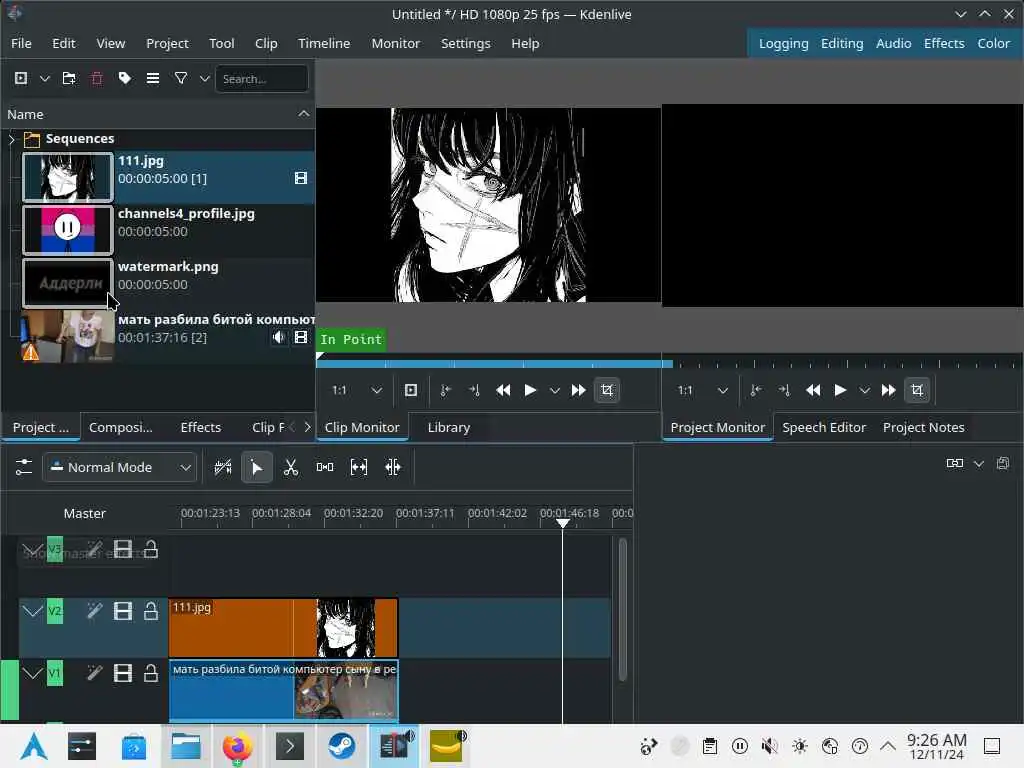Toggle edit mode icon in Project Monitor
The image size is (1024, 768).
(x=917, y=390)
